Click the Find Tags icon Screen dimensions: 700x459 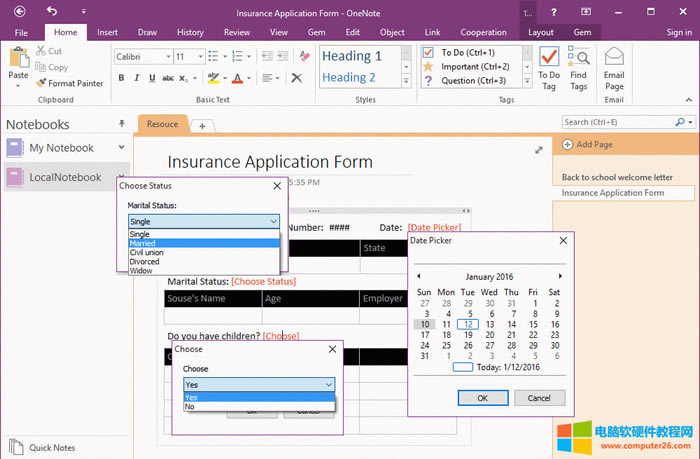pyautogui.click(x=579, y=65)
